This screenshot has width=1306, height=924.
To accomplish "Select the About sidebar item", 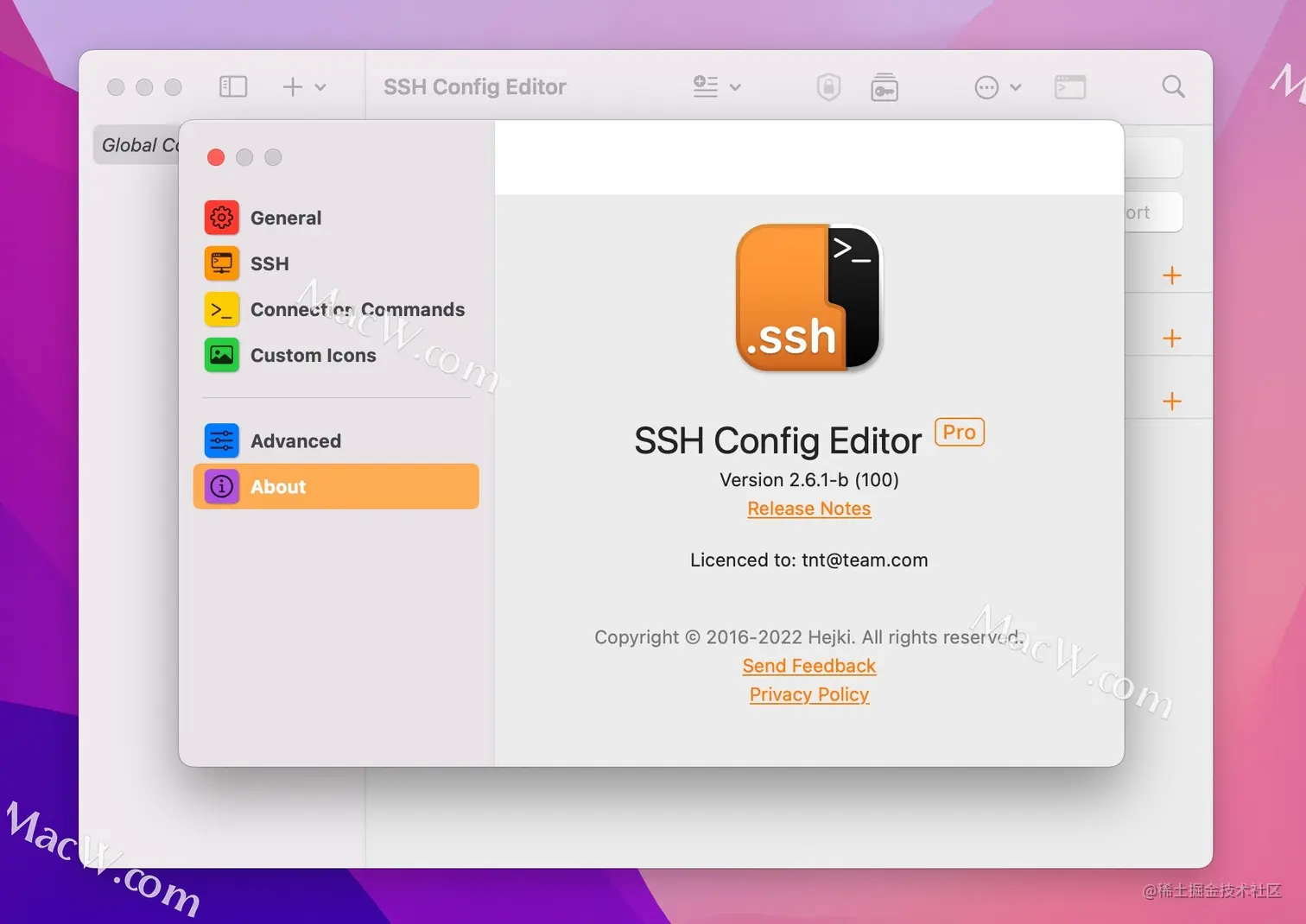I will [336, 486].
